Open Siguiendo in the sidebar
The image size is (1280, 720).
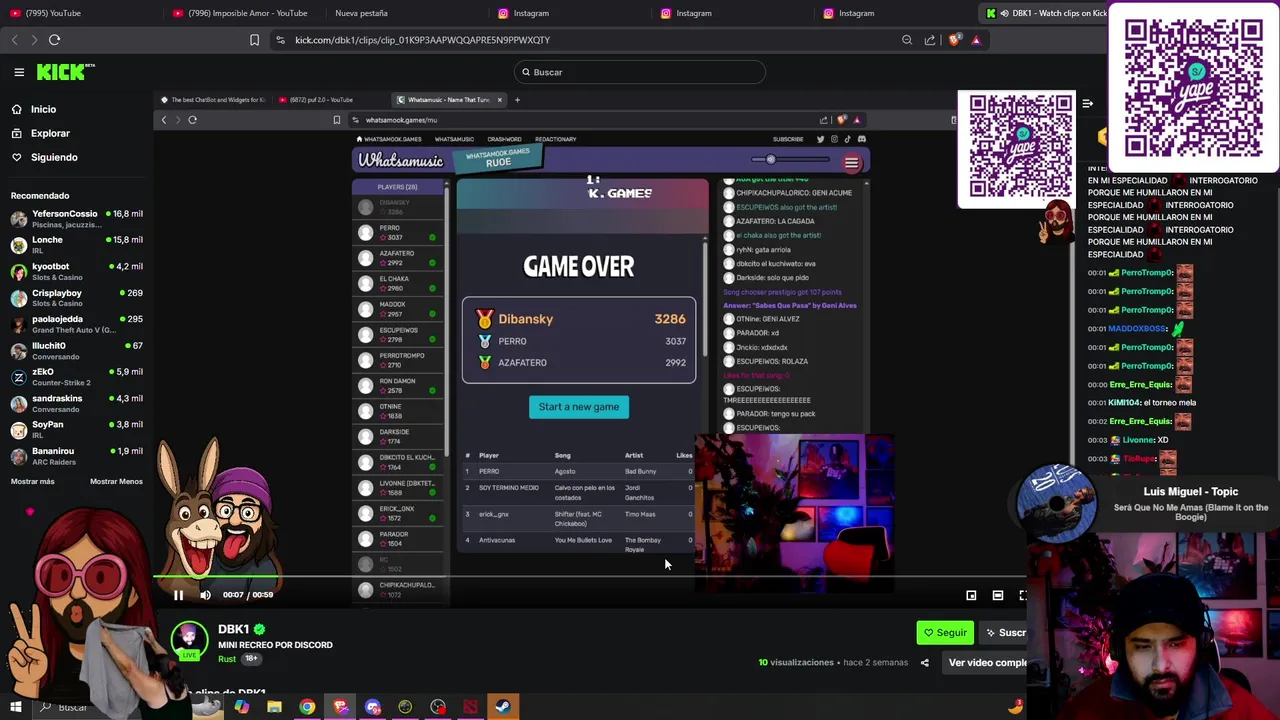point(54,157)
